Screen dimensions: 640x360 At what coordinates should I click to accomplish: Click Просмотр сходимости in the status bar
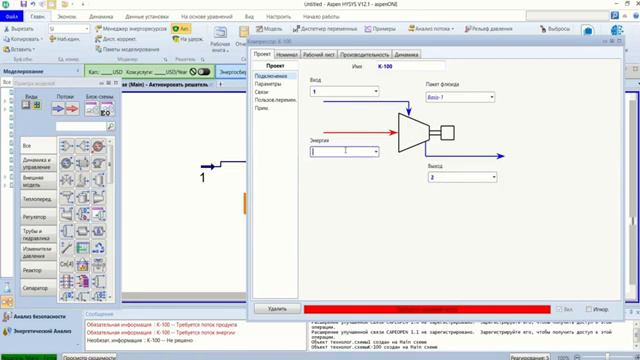(x=89, y=357)
